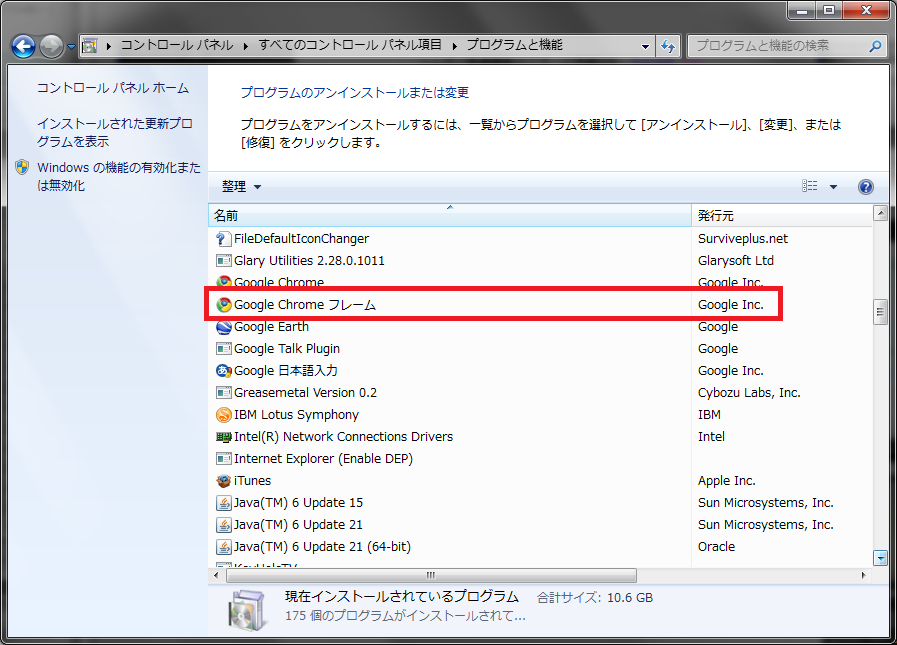Select the iTunes program icon
897x645 pixels.
[x=224, y=481]
